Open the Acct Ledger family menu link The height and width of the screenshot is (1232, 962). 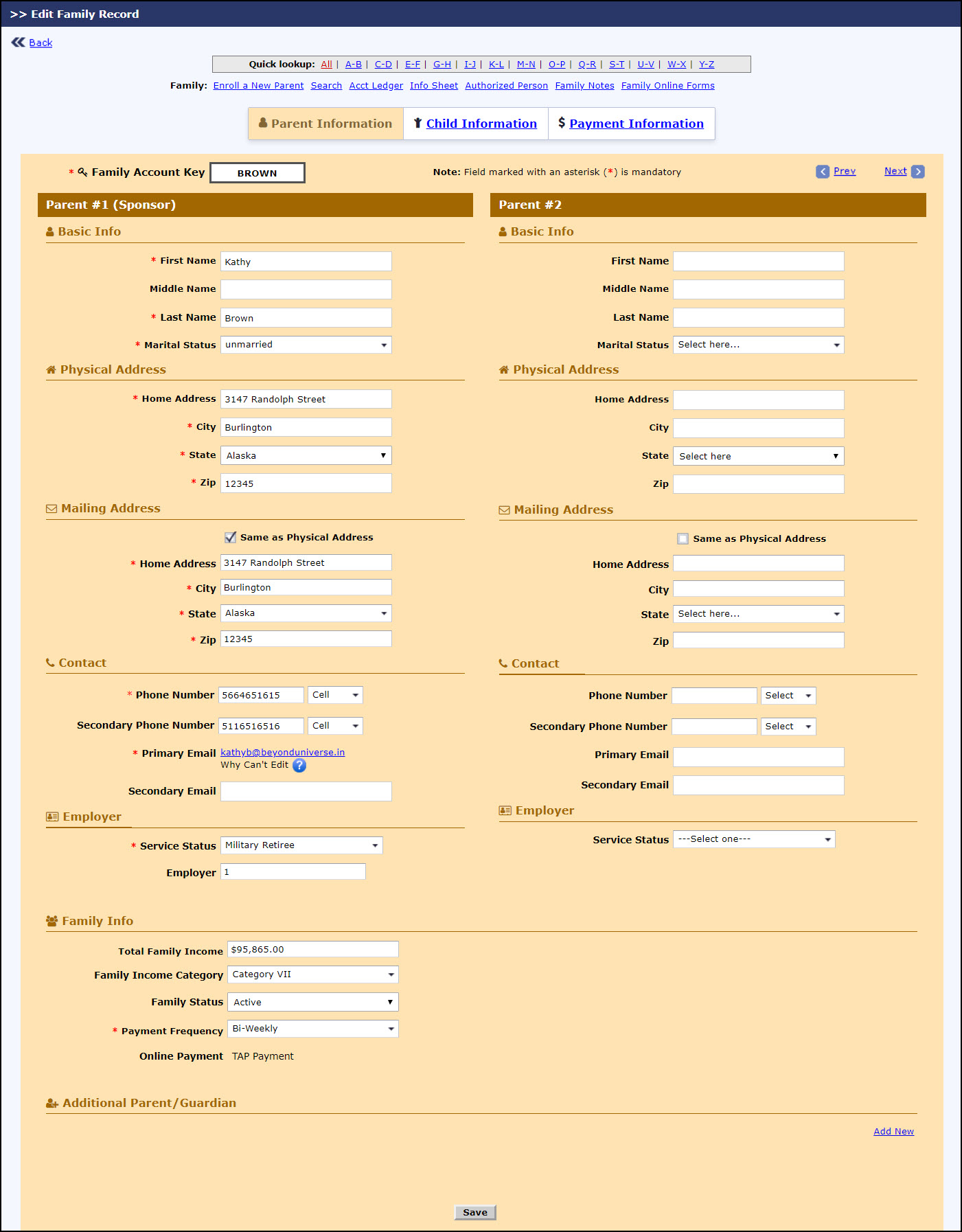click(x=376, y=86)
